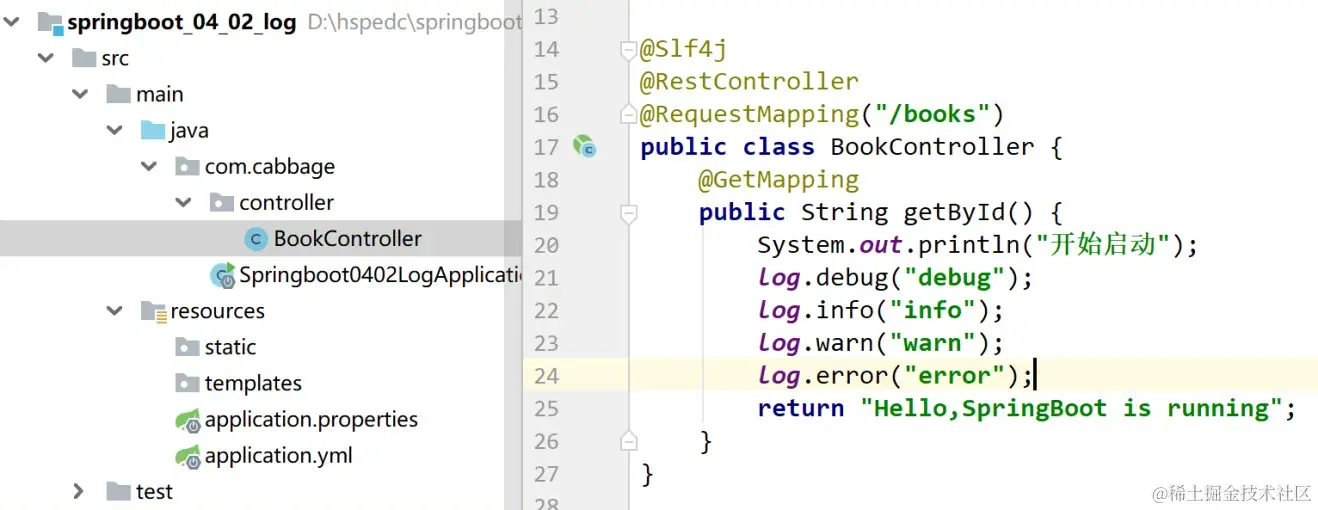Image resolution: width=1318 pixels, height=510 pixels.
Task: Click the return keyword on line 25
Action: coord(800,408)
